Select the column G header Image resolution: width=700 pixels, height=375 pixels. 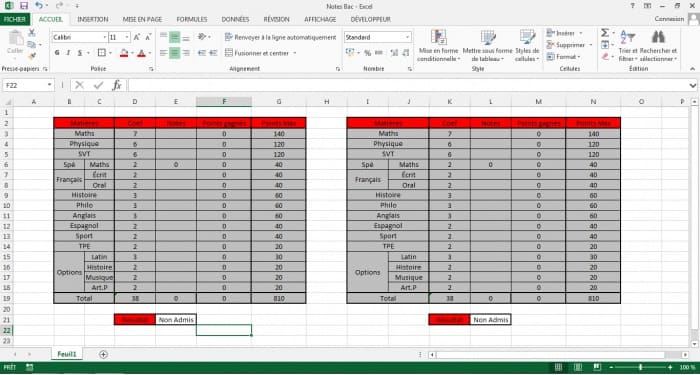279,102
